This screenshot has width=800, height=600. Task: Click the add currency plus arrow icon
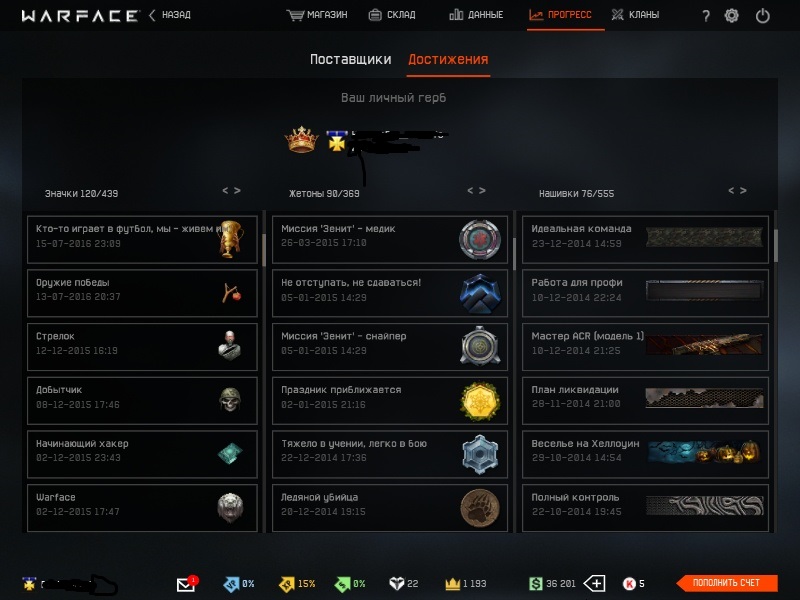(x=594, y=583)
